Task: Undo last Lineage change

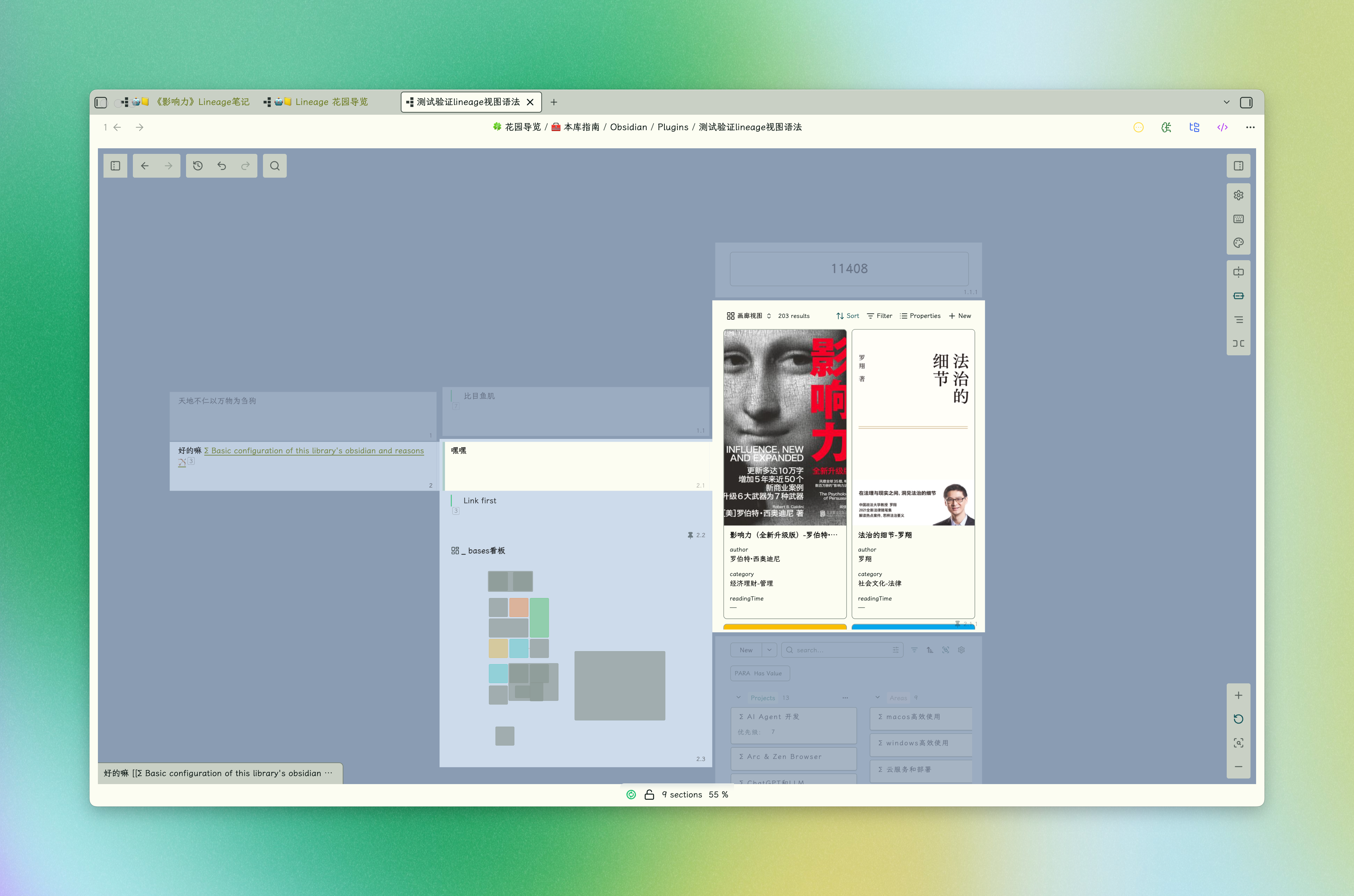Action: (222, 166)
